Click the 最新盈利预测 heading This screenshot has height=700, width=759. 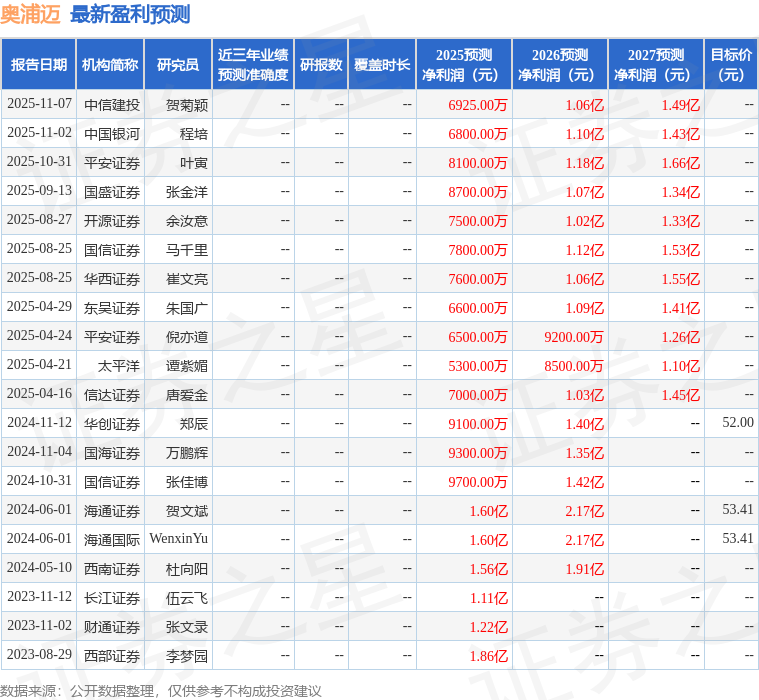point(130,15)
